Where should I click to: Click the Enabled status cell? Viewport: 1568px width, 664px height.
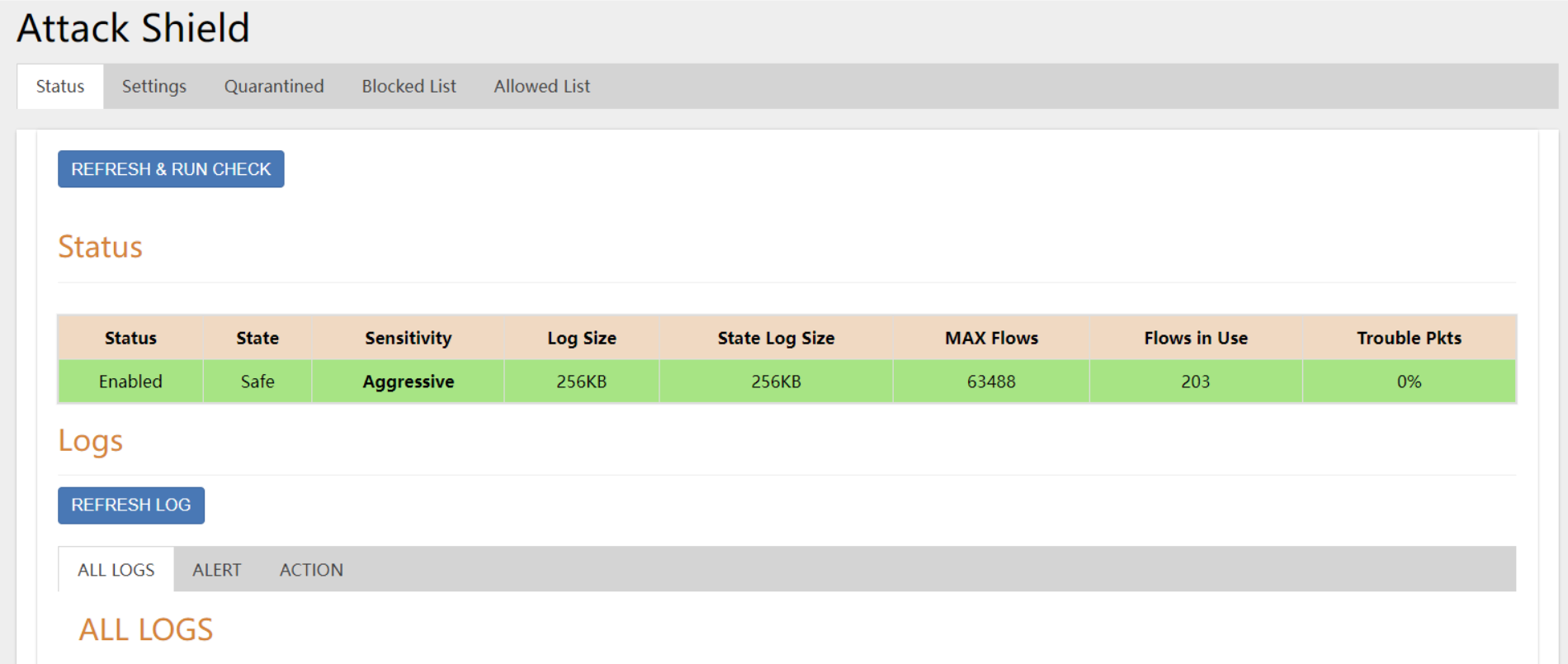[x=130, y=382]
